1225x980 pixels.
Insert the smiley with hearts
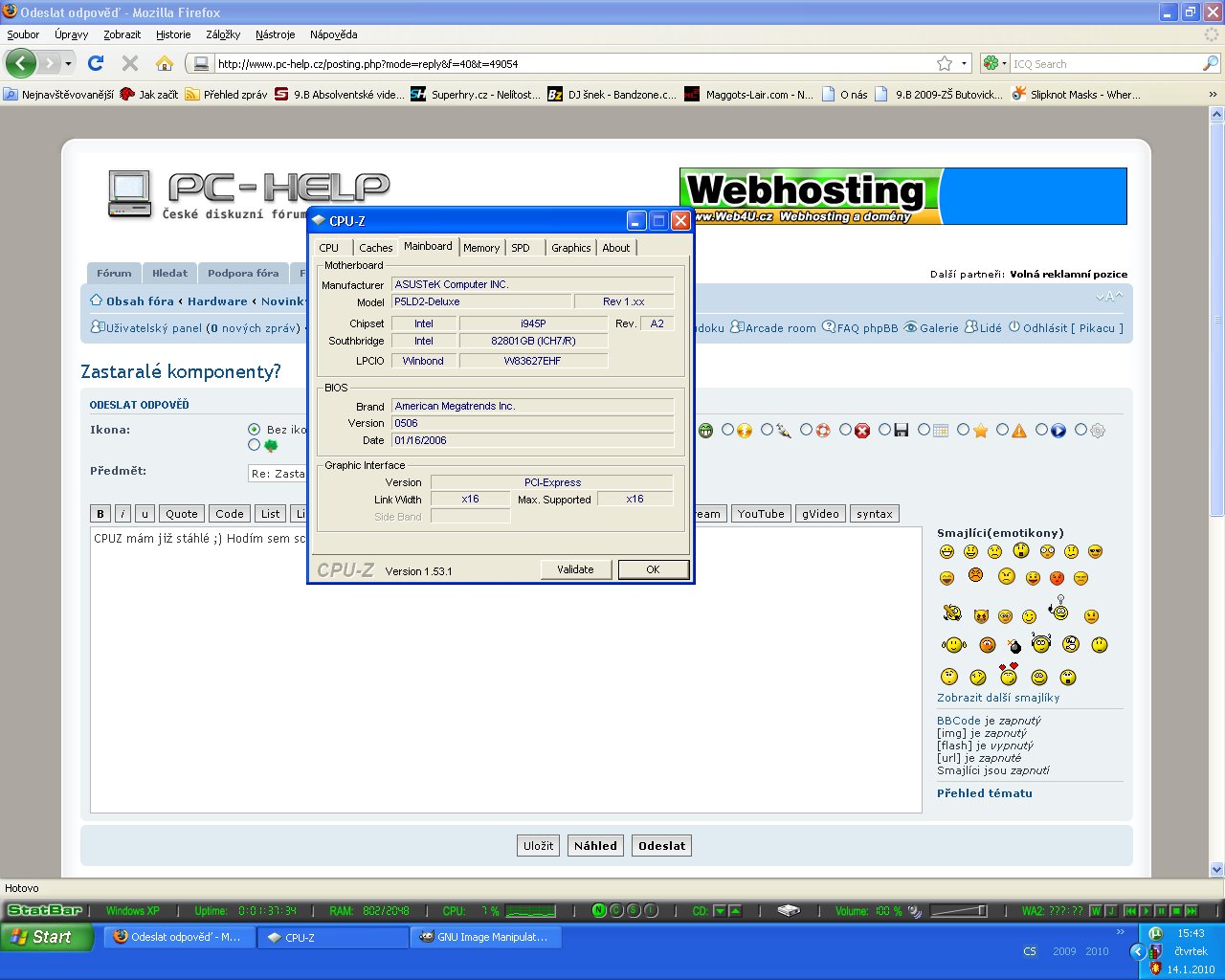(1008, 674)
